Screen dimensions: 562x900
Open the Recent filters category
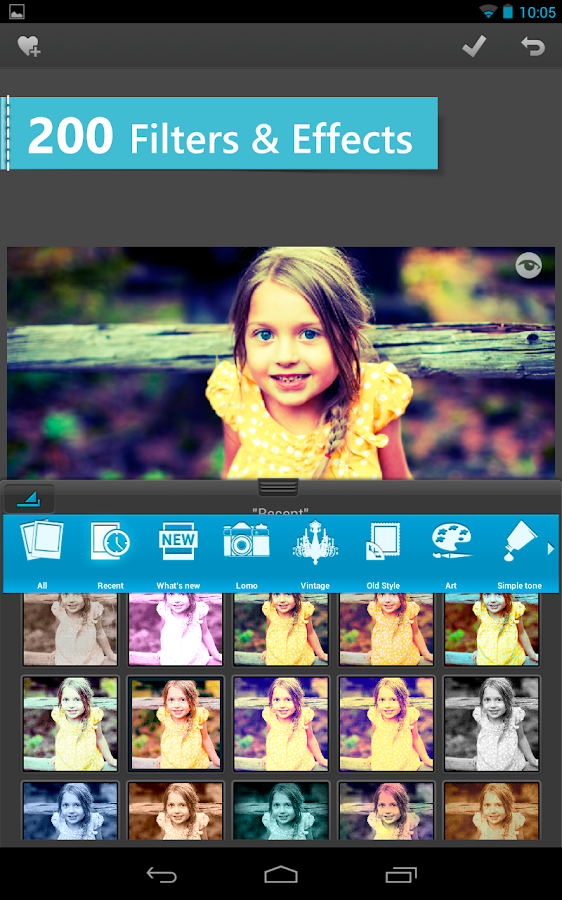[110, 554]
